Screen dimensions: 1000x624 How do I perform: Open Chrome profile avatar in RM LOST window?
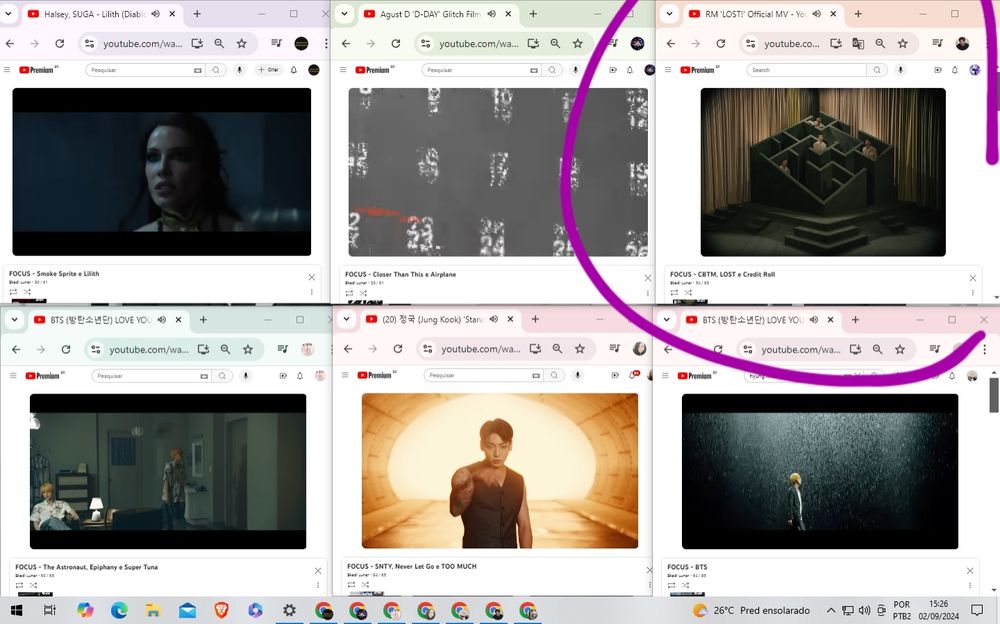click(x=962, y=43)
